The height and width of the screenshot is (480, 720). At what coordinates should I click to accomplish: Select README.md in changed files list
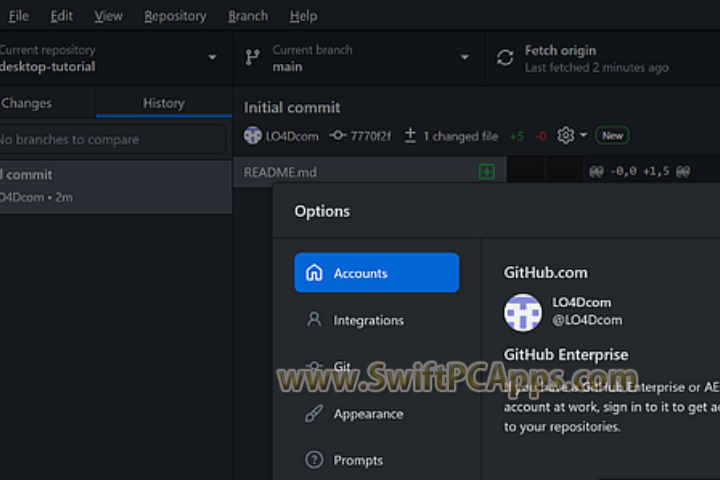370,172
